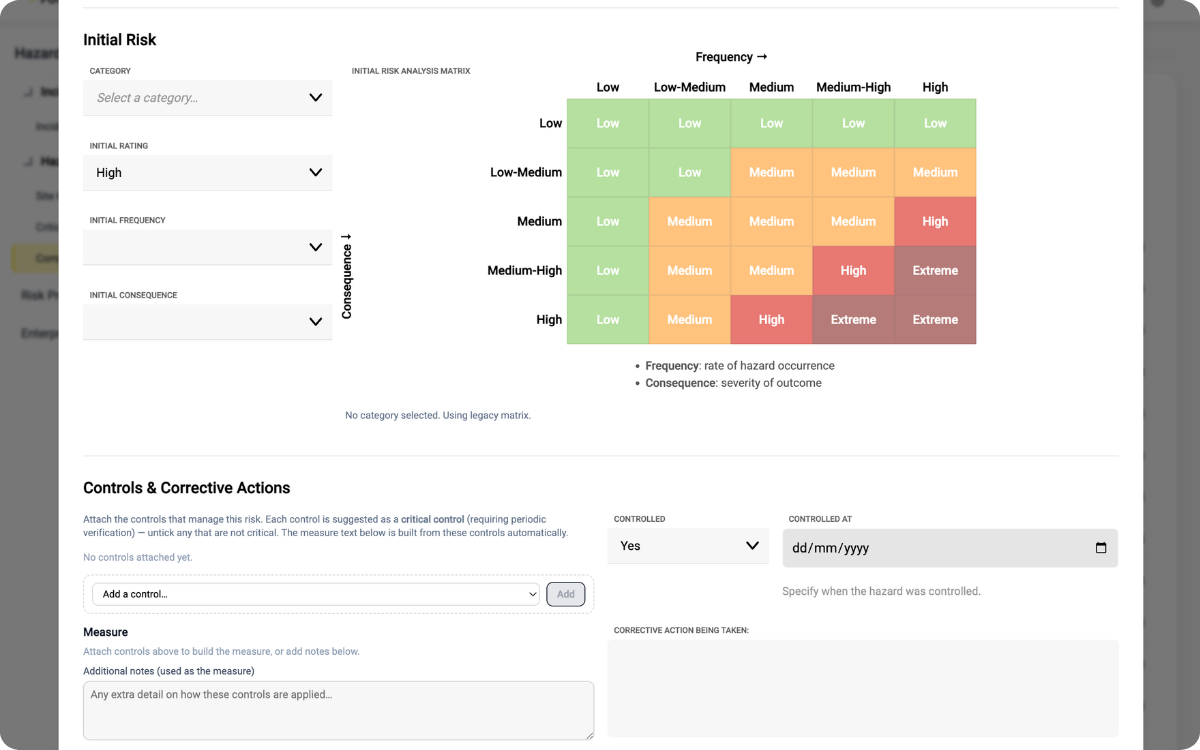Click the Add button next to control select
Viewport: 1200px width, 750px height.
(x=566, y=594)
